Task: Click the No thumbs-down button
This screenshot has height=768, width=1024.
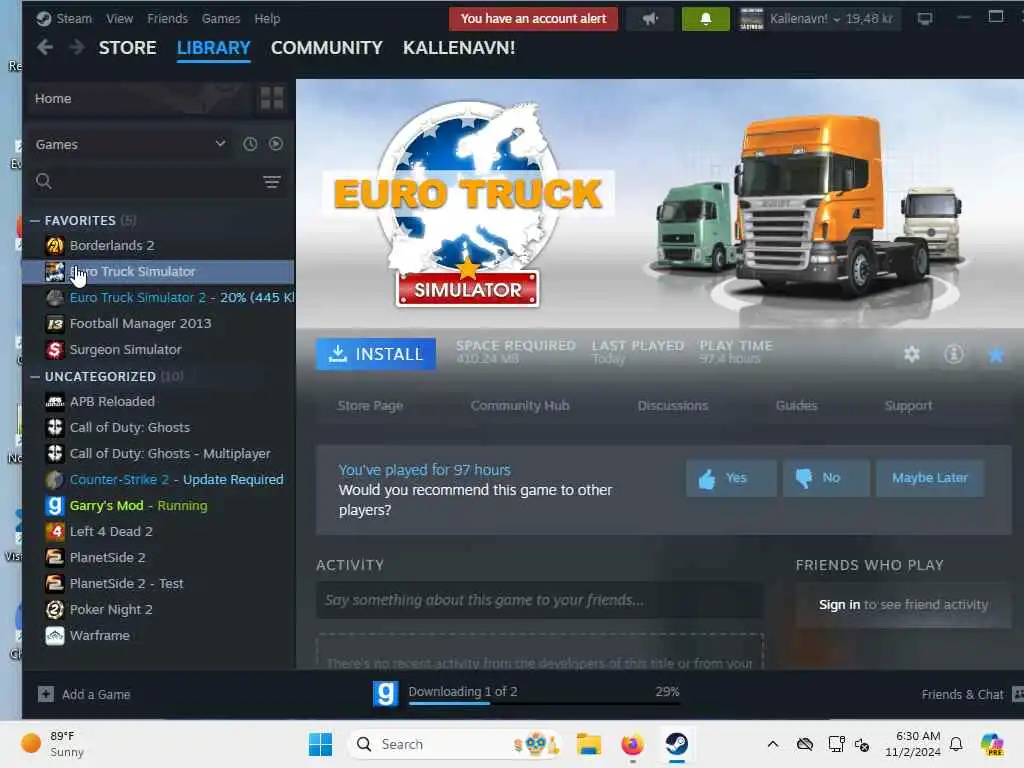Action: click(826, 478)
